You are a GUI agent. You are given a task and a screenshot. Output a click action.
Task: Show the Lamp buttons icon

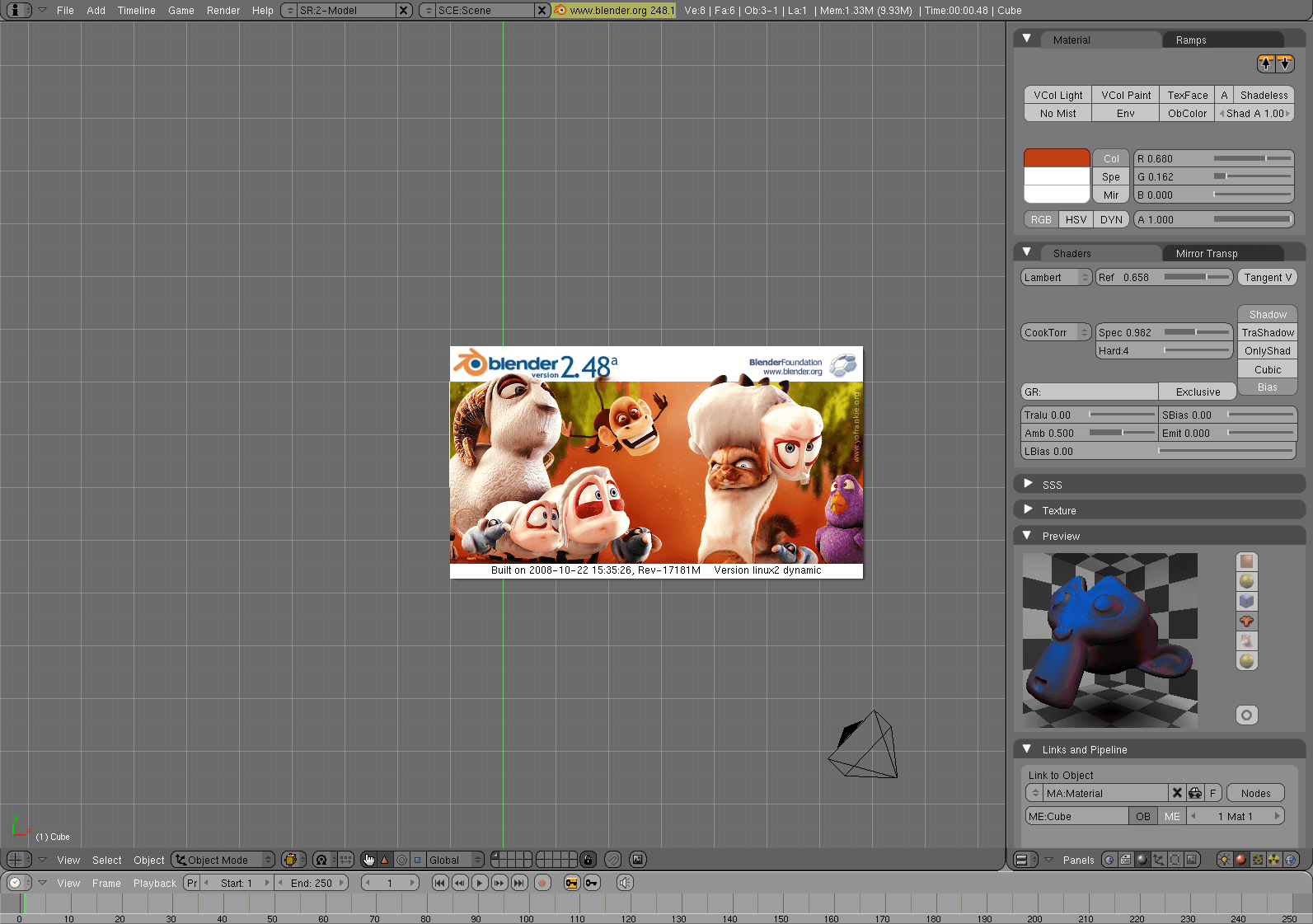(1225, 860)
